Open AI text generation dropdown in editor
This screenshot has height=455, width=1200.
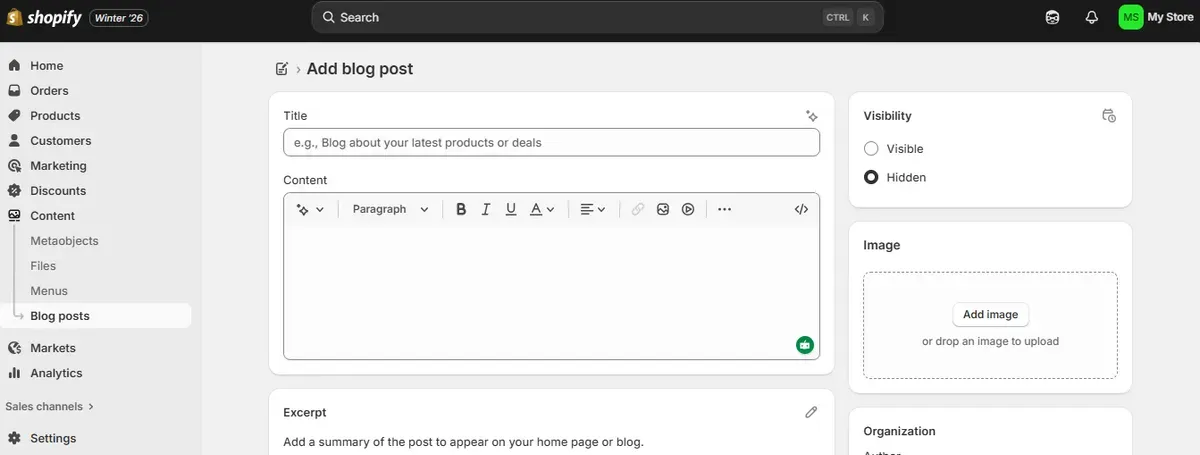pos(310,209)
